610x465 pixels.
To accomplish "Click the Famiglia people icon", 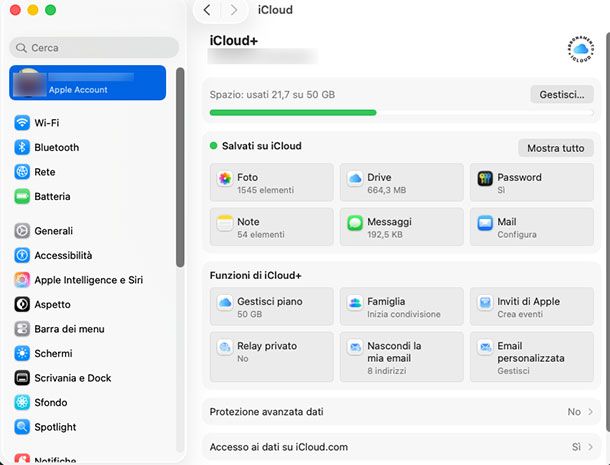I will [355, 303].
